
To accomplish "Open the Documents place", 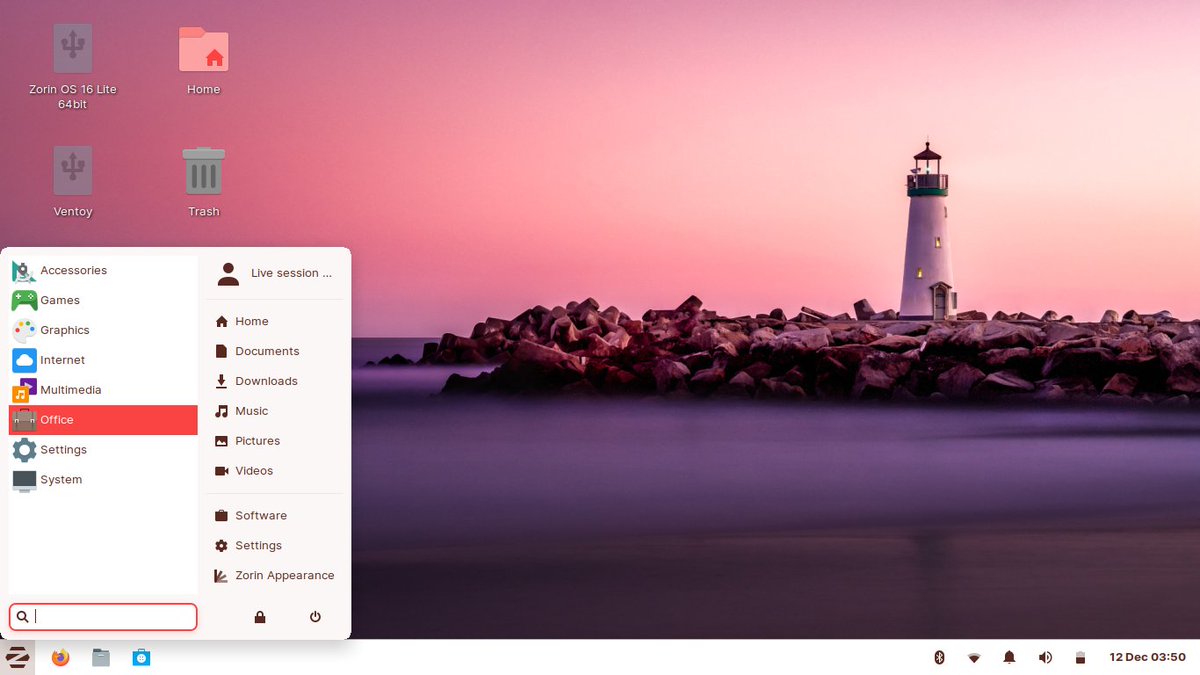I will [274, 351].
